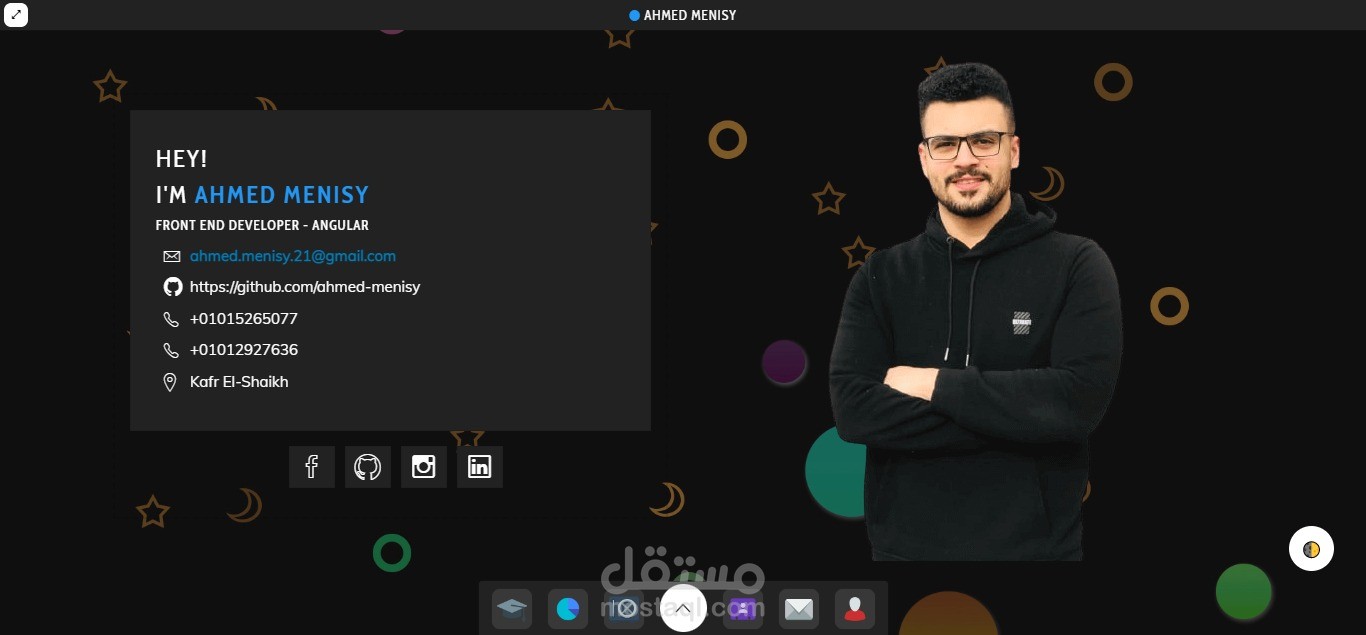Click the phone icon beside +01012927636
This screenshot has width=1366, height=635.
point(171,350)
